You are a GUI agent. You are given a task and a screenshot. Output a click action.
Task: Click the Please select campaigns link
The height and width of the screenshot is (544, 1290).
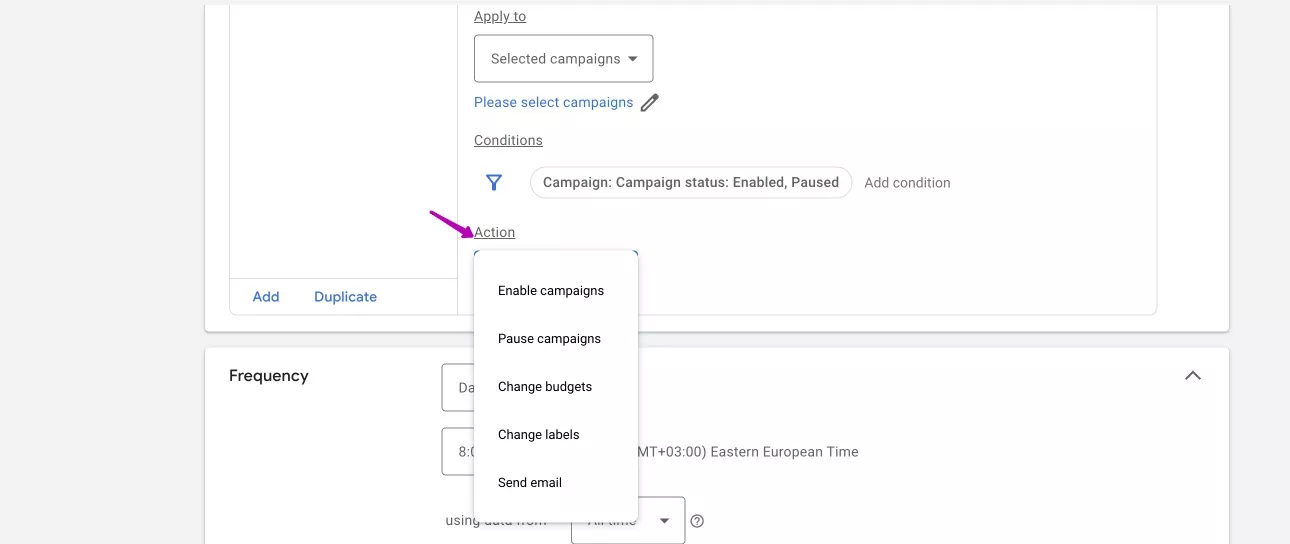pos(553,102)
